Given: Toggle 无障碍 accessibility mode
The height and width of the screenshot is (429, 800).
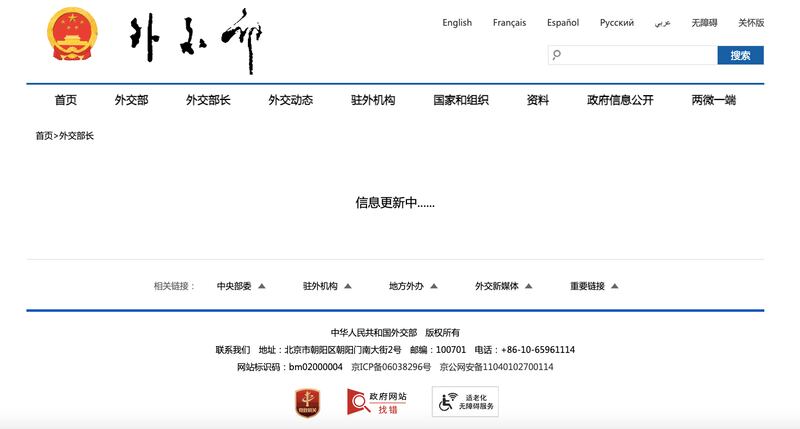Looking at the screenshot, I should (x=705, y=23).
